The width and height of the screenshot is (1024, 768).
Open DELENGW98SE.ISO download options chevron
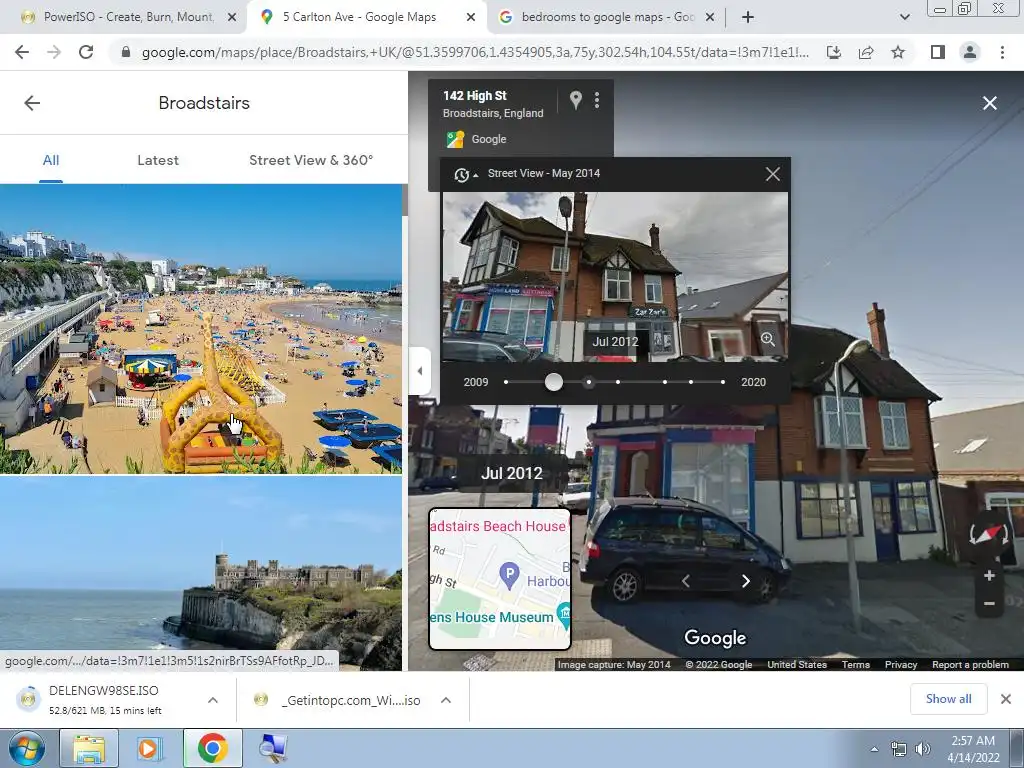pos(213,700)
